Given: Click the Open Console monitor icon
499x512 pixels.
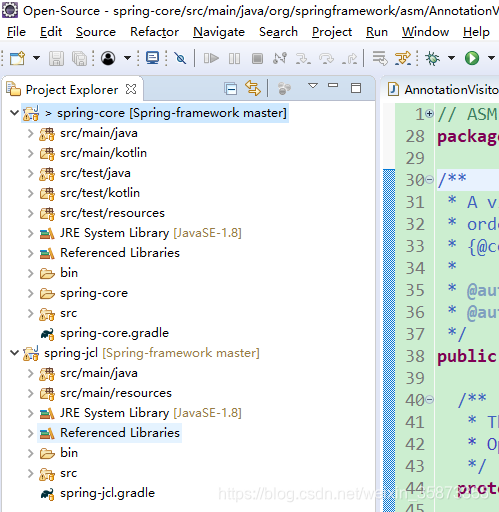Looking at the screenshot, I should (x=153, y=58).
